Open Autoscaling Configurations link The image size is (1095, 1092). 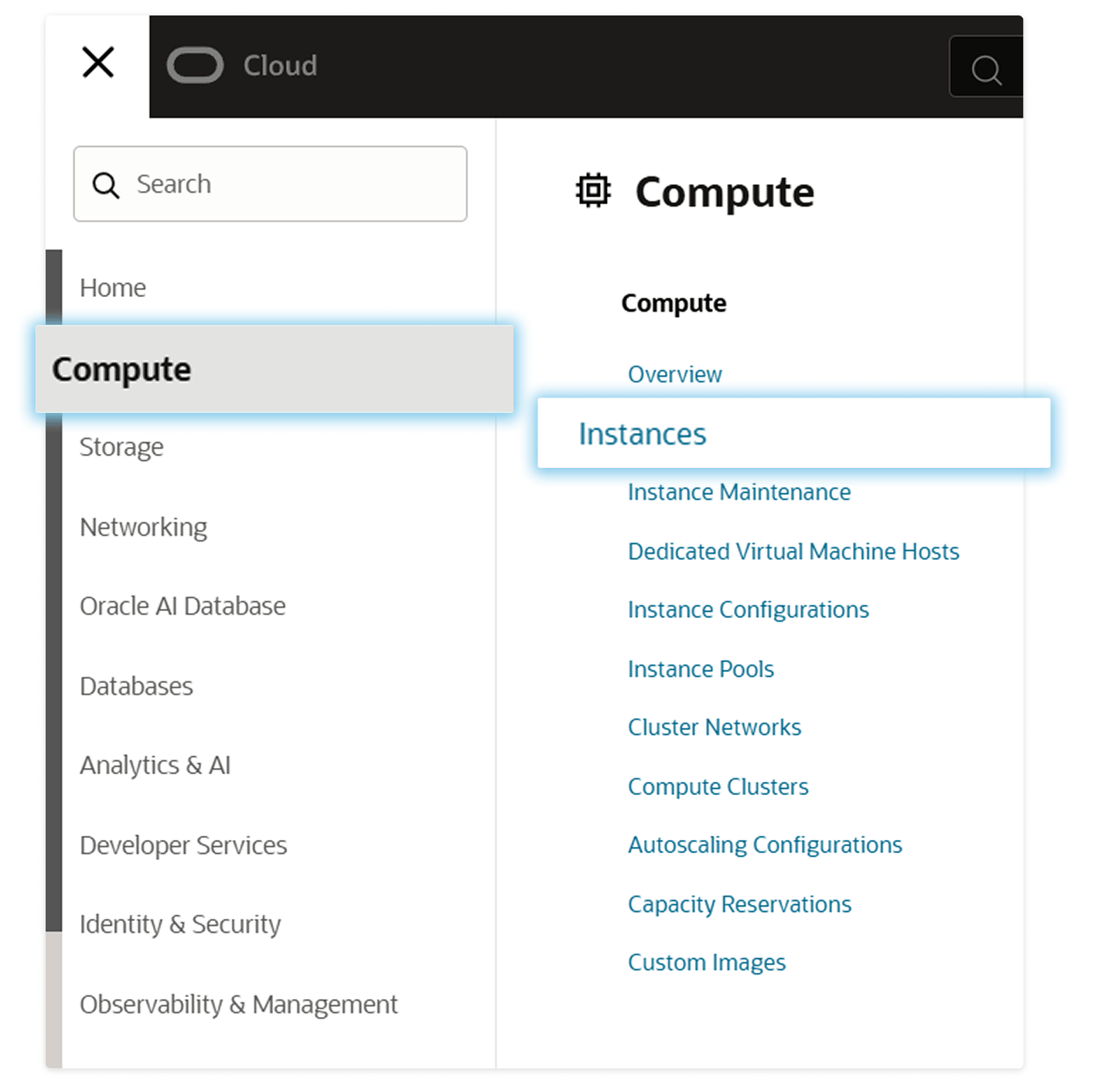coord(765,845)
